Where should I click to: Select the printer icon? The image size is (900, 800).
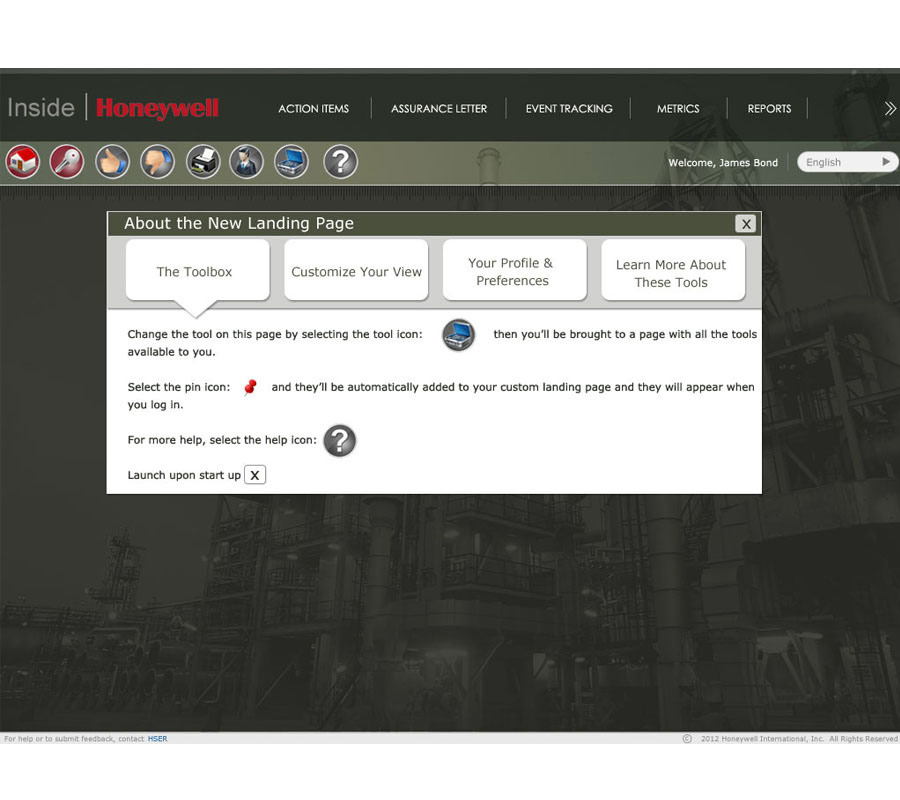coord(203,161)
